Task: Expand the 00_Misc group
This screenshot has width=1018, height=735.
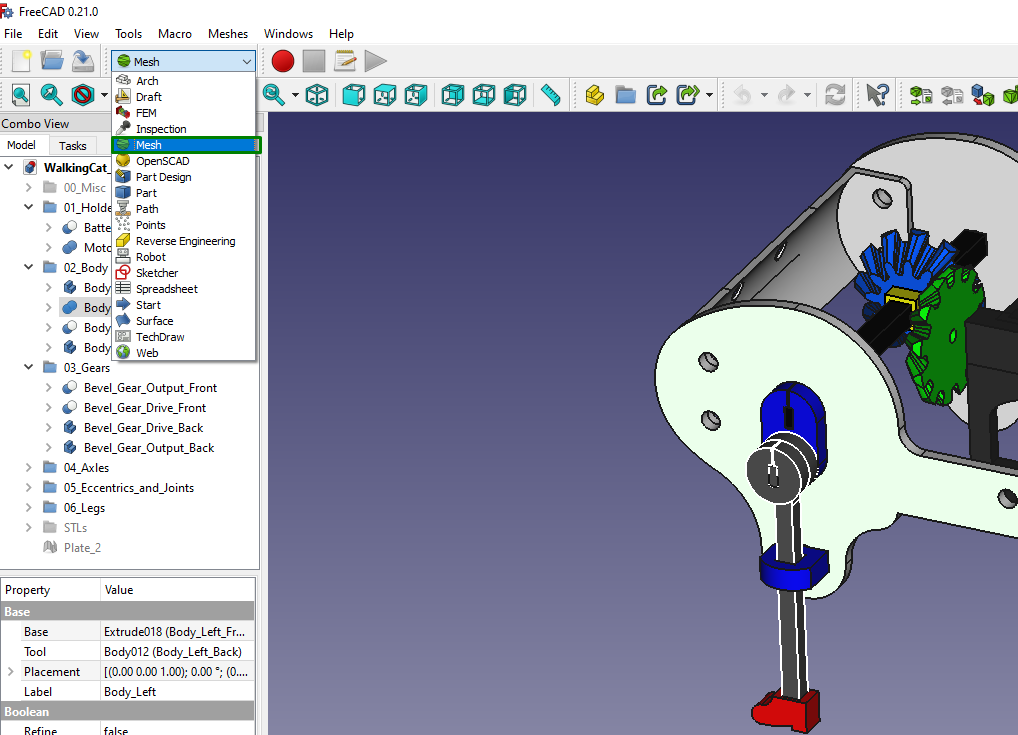Action: pos(29,188)
